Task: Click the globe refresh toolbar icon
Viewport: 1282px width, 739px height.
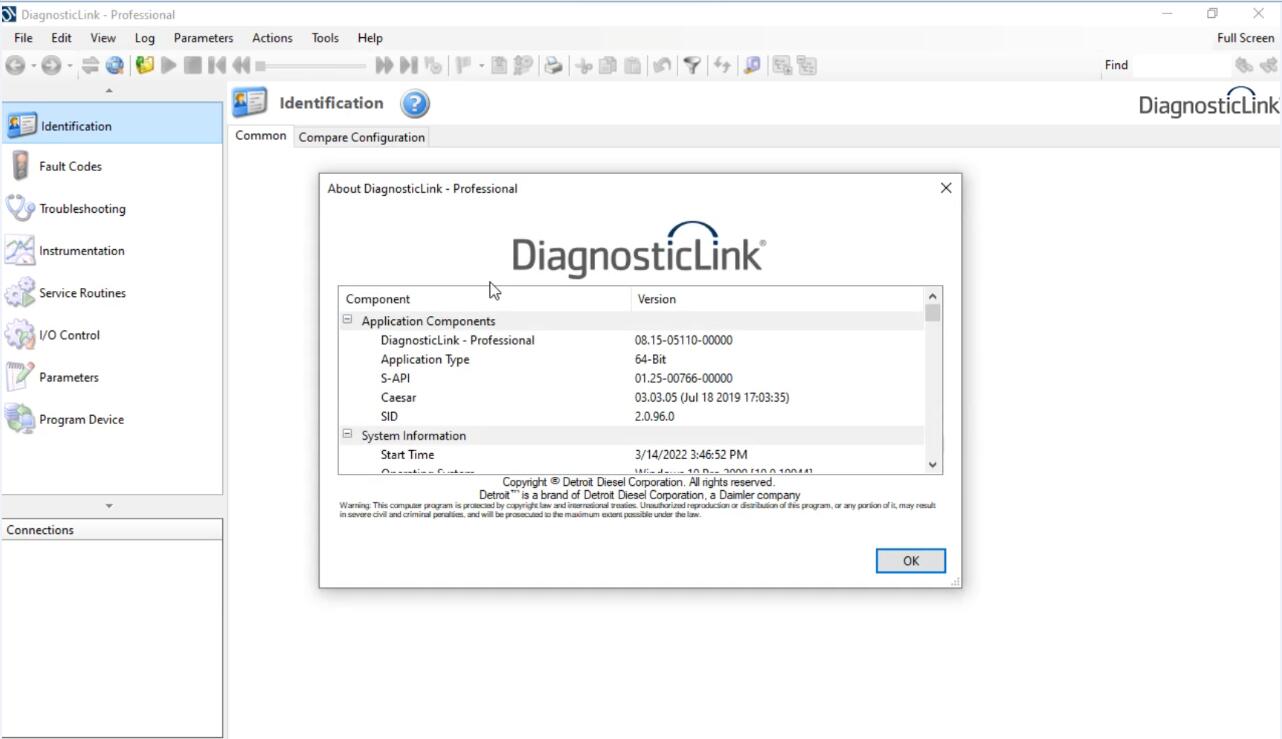Action: point(115,65)
